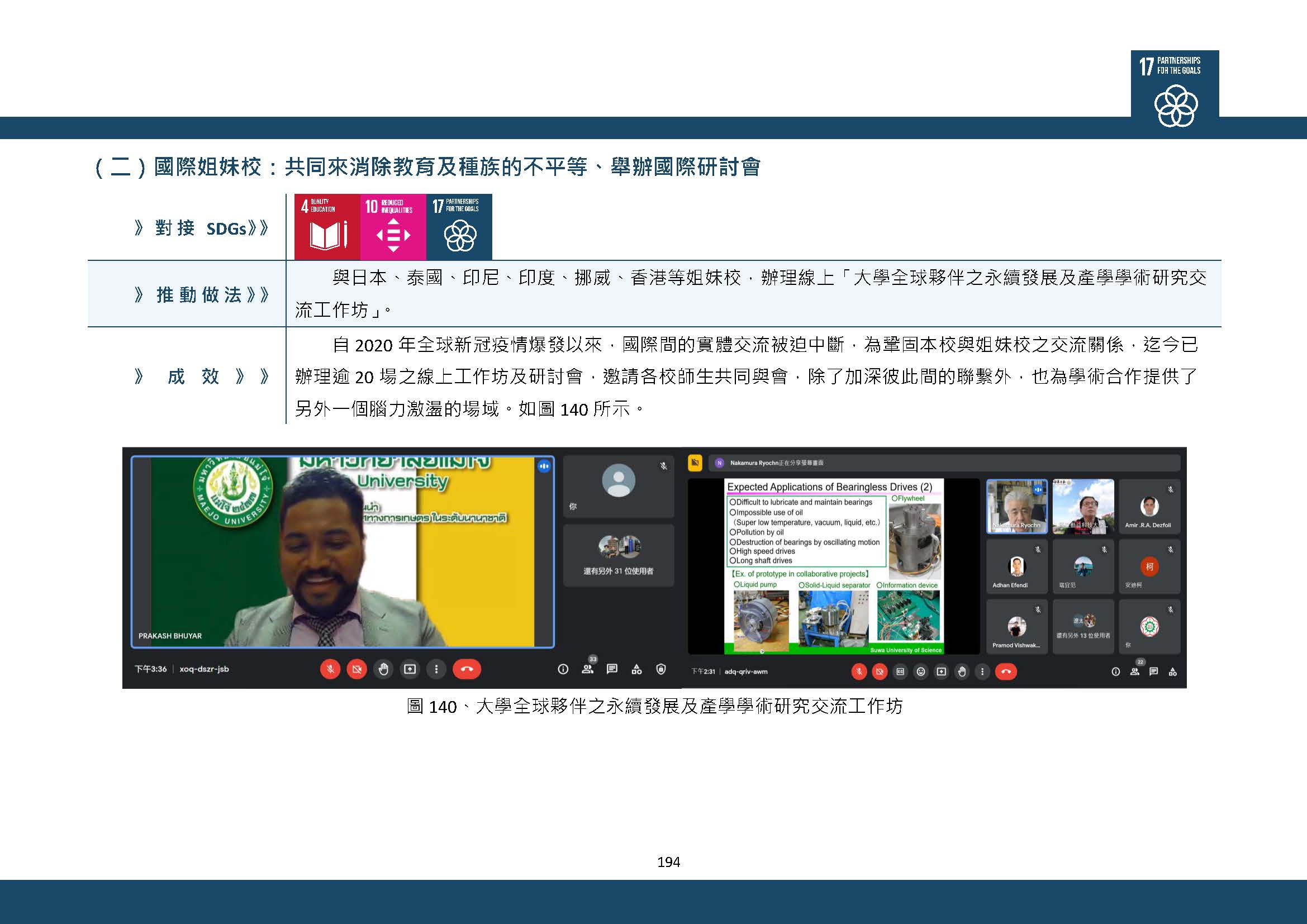Raise hand in the xoq-dszr-jsb meeting
1307x924 pixels.
point(384,669)
